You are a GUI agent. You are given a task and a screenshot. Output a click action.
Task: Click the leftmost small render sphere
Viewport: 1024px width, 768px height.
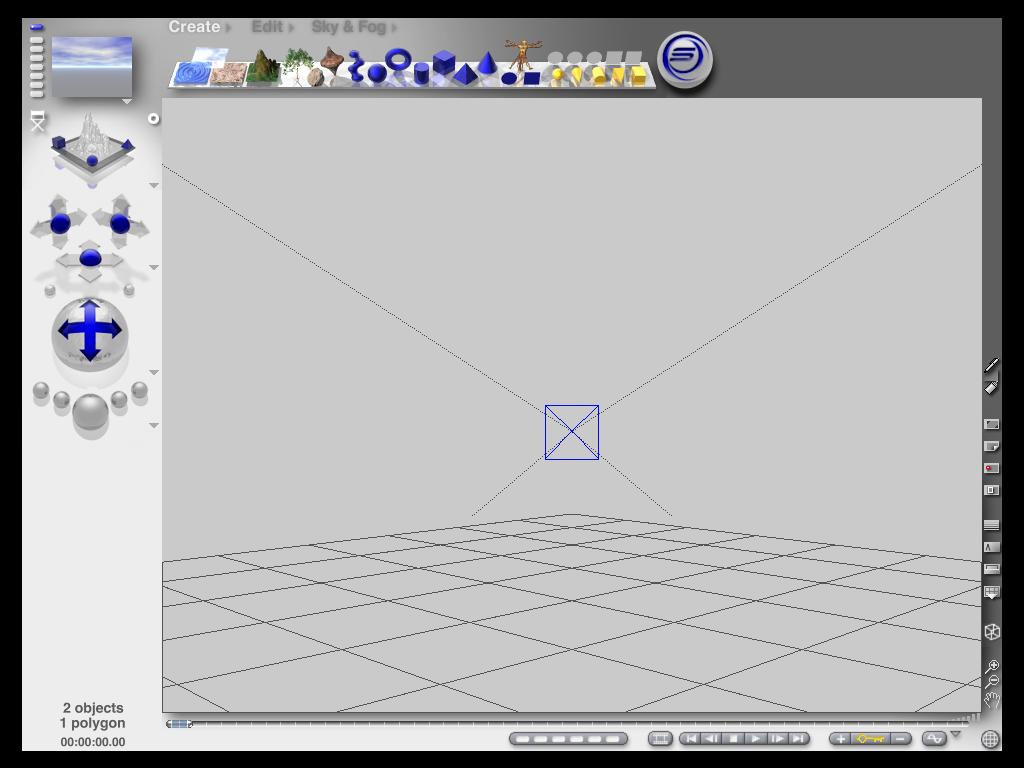pos(40,391)
